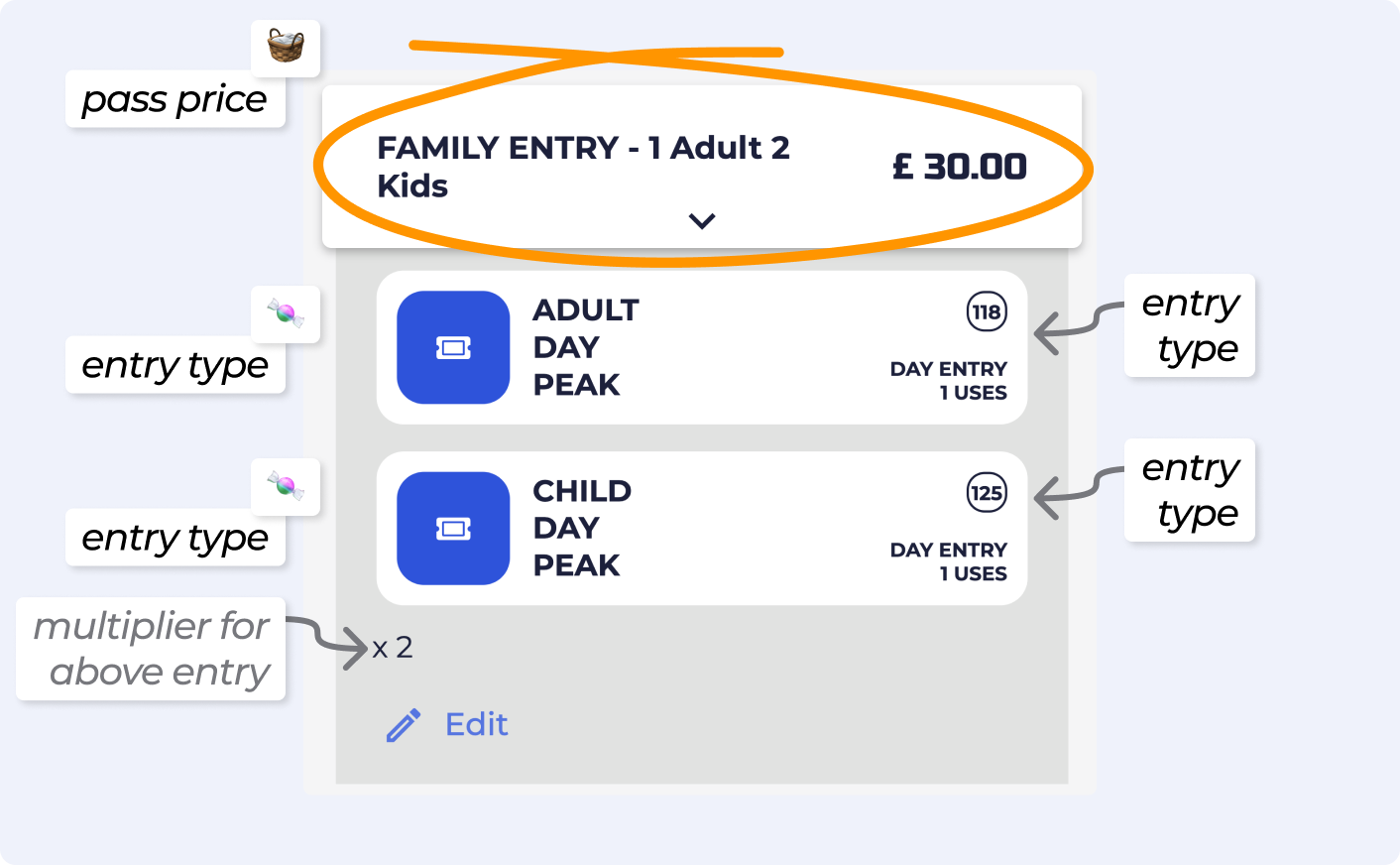The image size is (1400, 865).
Task: Click the 'multiplier for above entry' annotation label
Action: (x=151, y=649)
